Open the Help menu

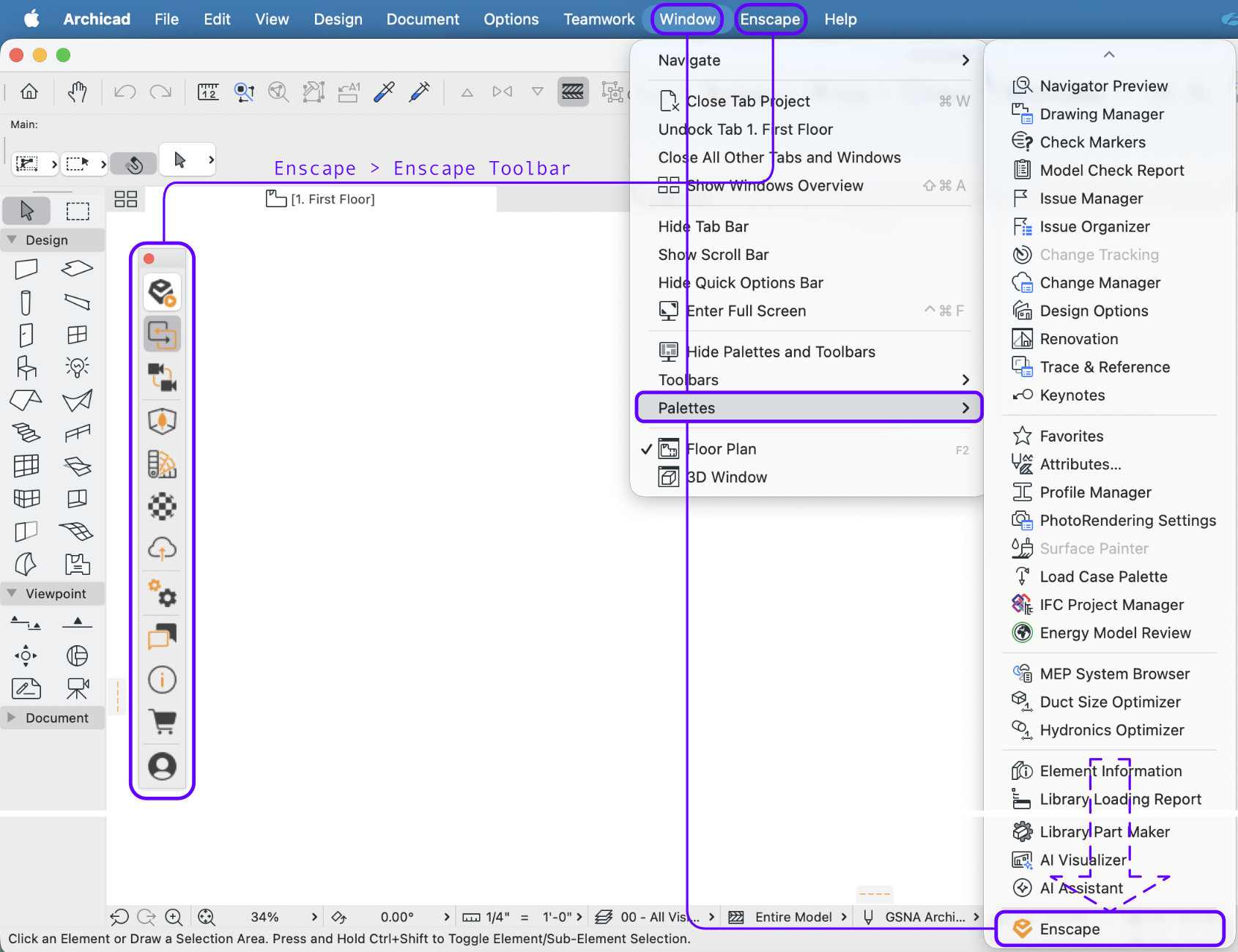coord(840,19)
